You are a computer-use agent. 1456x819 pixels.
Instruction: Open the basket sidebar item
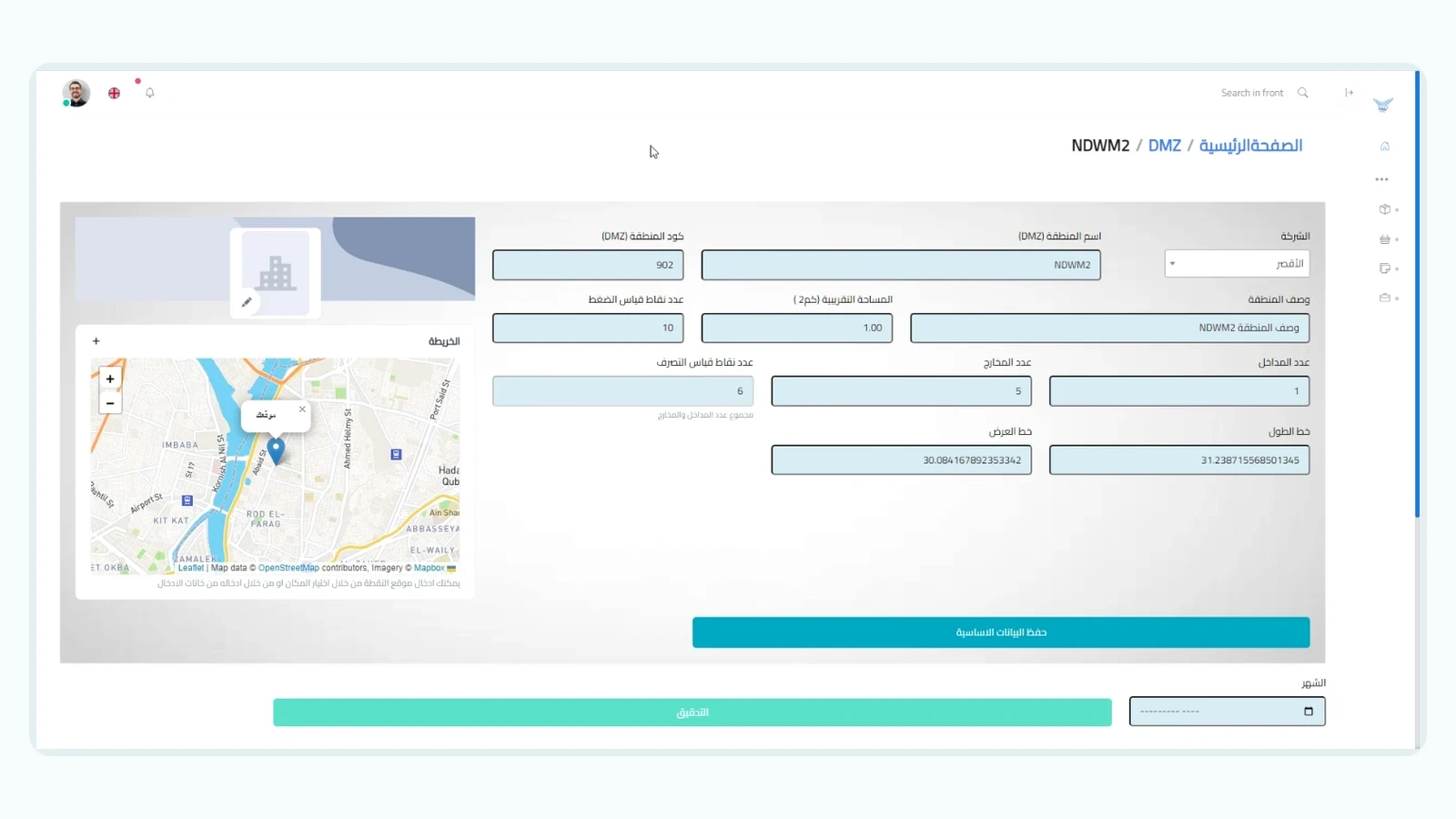pyautogui.click(x=1385, y=239)
